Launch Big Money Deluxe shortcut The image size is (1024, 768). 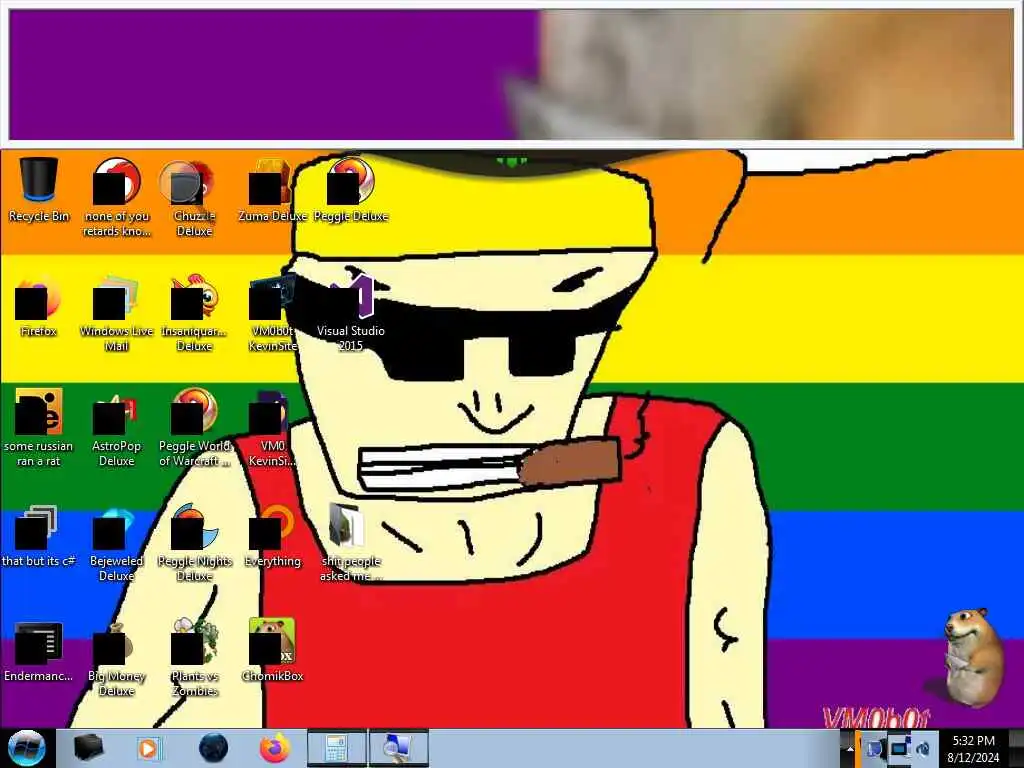coord(117,658)
